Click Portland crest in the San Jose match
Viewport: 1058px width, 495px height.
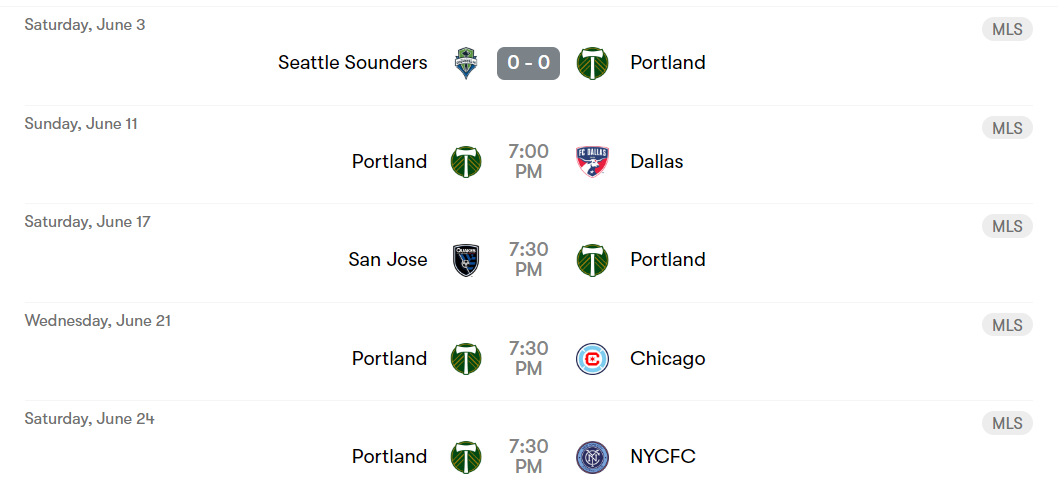point(593,260)
